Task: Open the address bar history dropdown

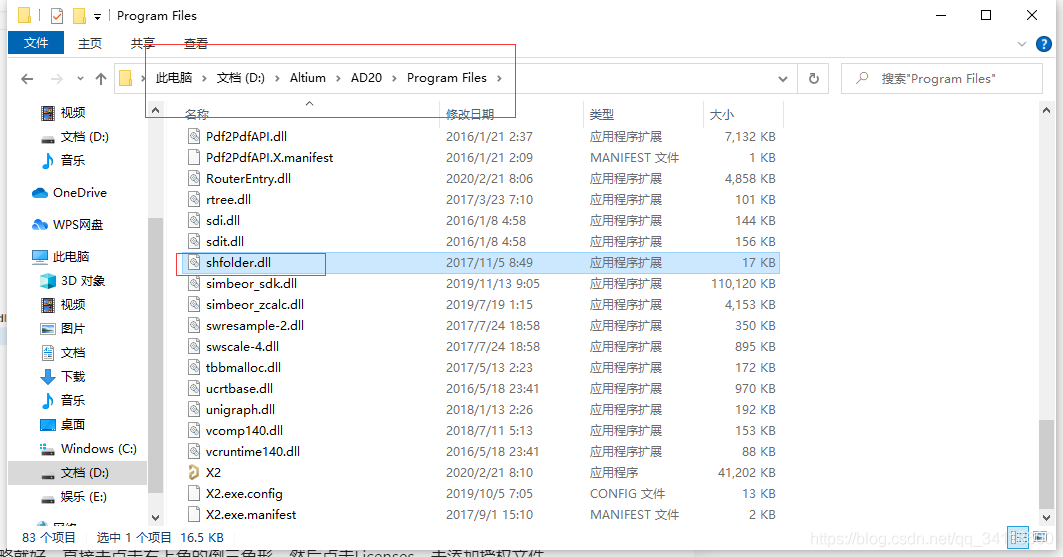Action: click(x=783, y=79)
